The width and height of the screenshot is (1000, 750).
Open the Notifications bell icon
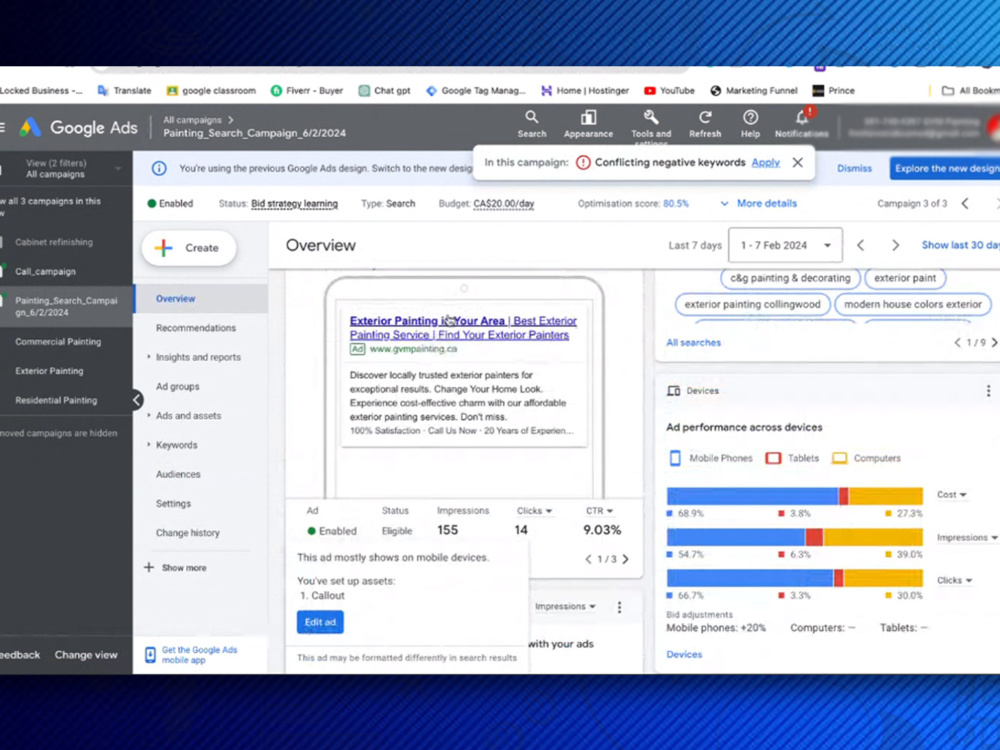802,124
